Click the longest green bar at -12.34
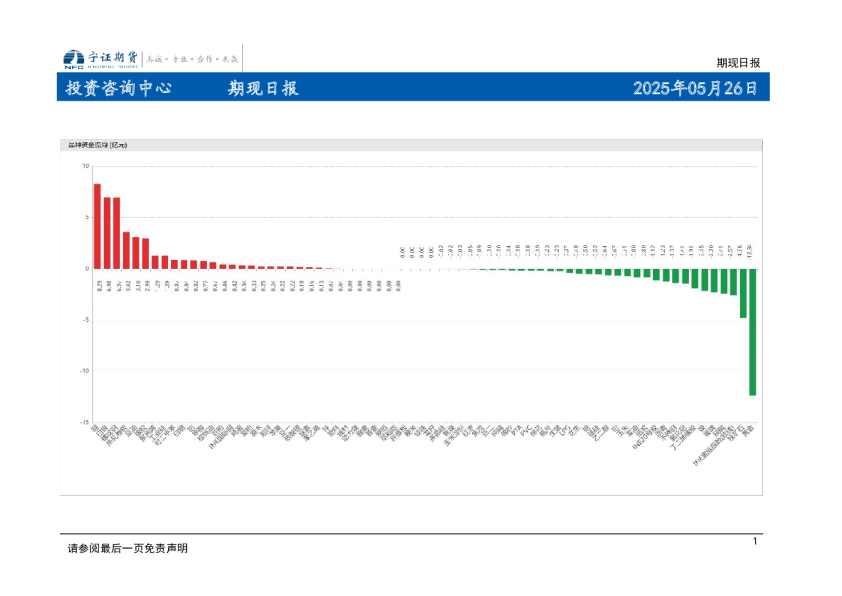The height and width of the screenshot is (596, 842). [753, 332]
